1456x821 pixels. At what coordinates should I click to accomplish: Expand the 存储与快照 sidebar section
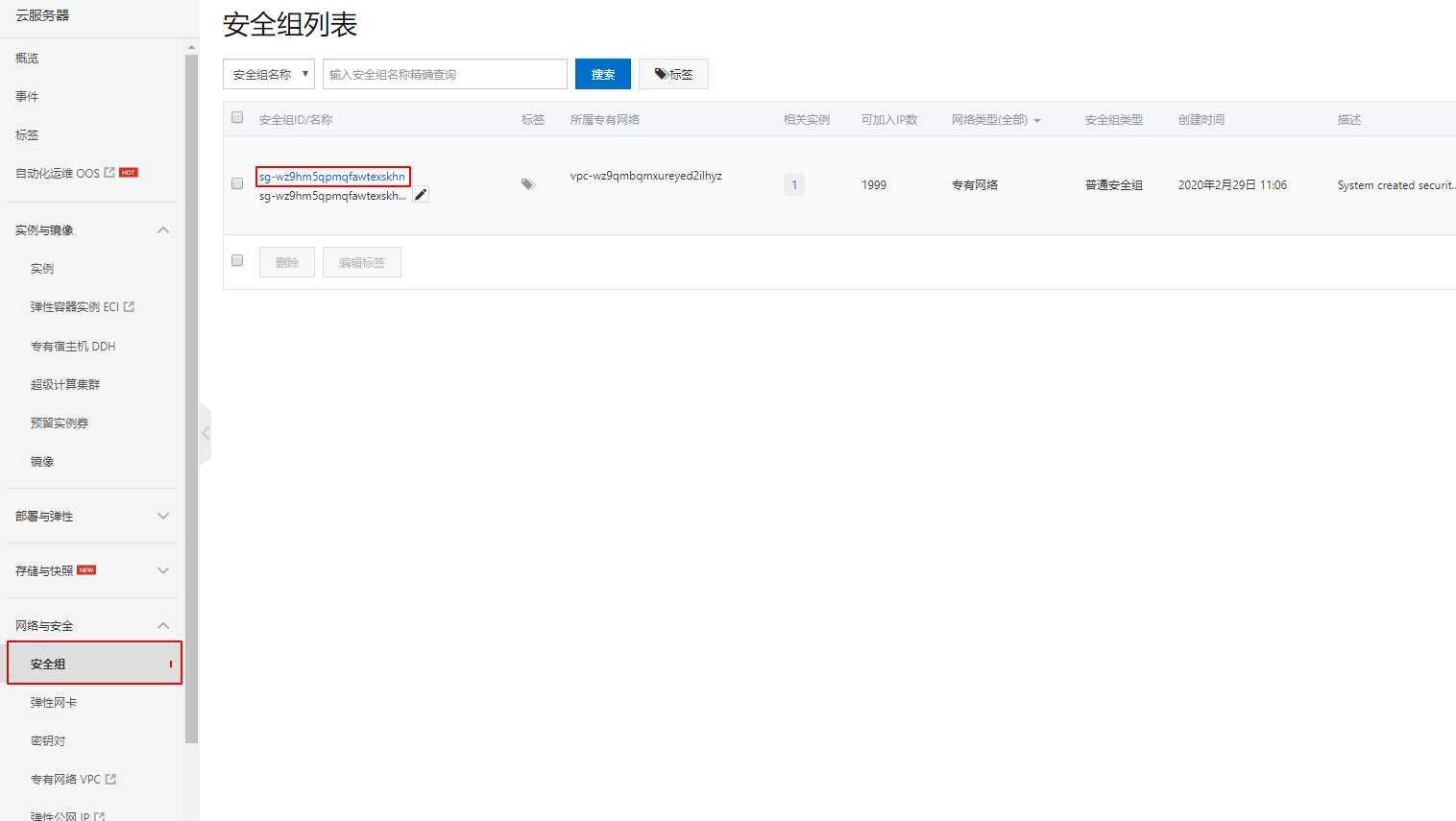click(163, 571)
